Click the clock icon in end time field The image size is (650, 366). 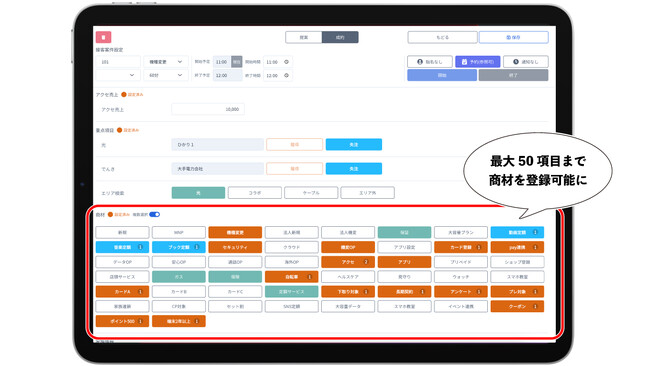(x=286, y=75)
